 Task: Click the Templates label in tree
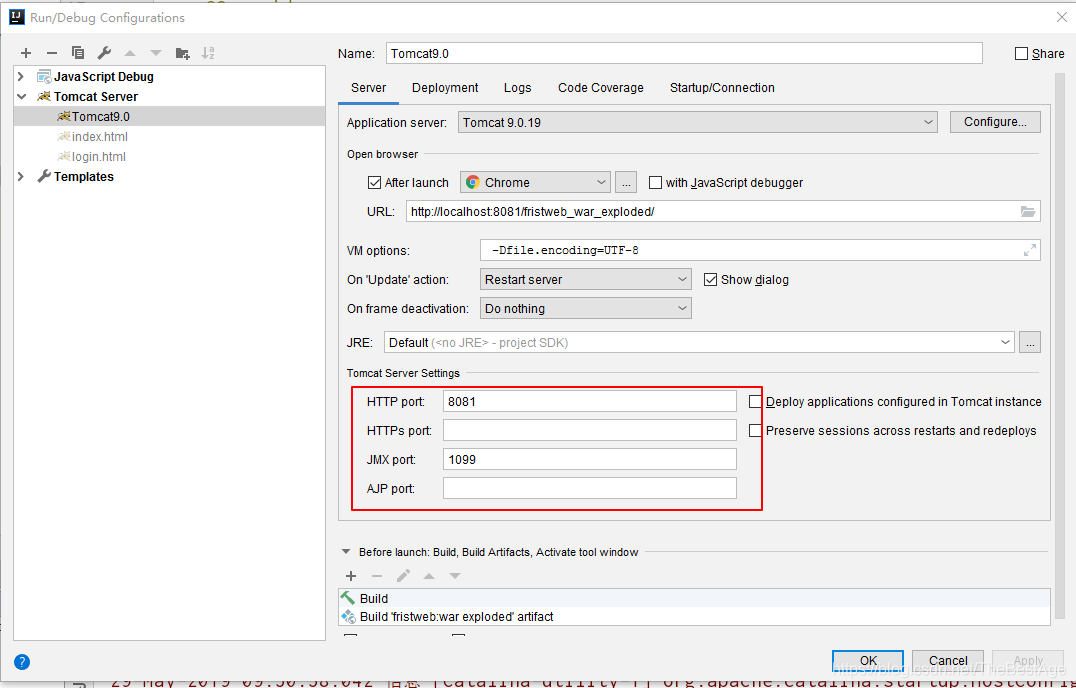(84, 176)
